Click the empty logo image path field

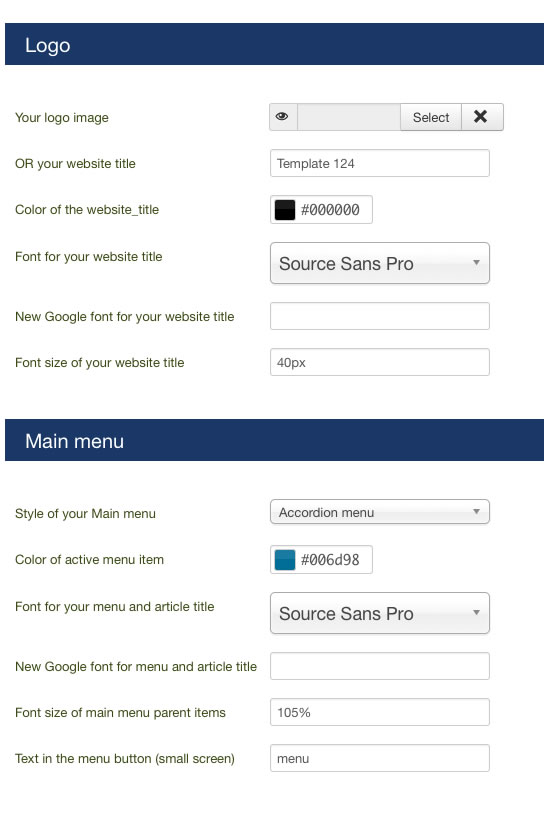pyautogui.click(x=349, y=117)
